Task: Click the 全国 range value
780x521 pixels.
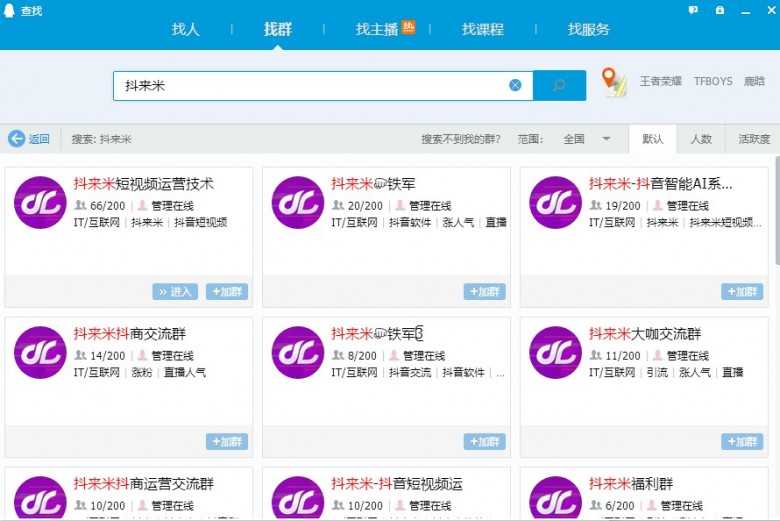Action: pos(574,139)
